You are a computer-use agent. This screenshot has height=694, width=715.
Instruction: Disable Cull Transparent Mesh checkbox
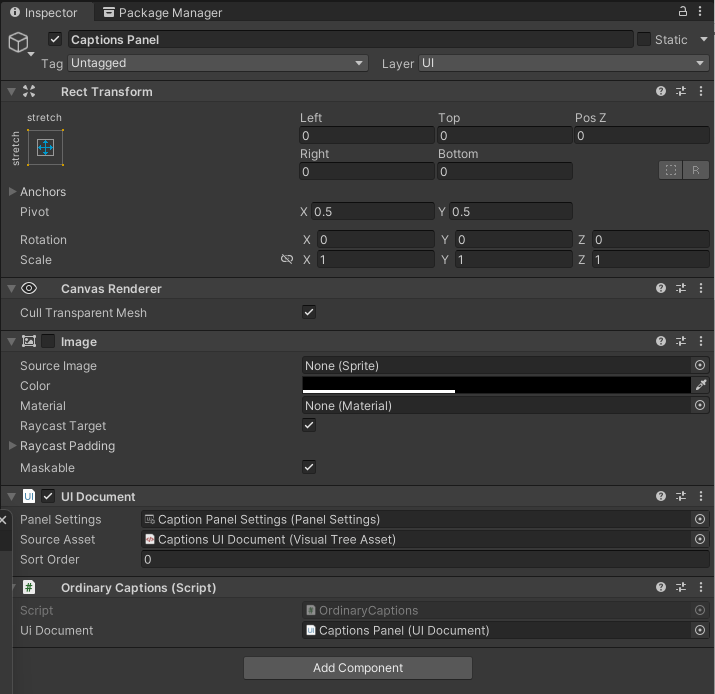click(309, 312)
